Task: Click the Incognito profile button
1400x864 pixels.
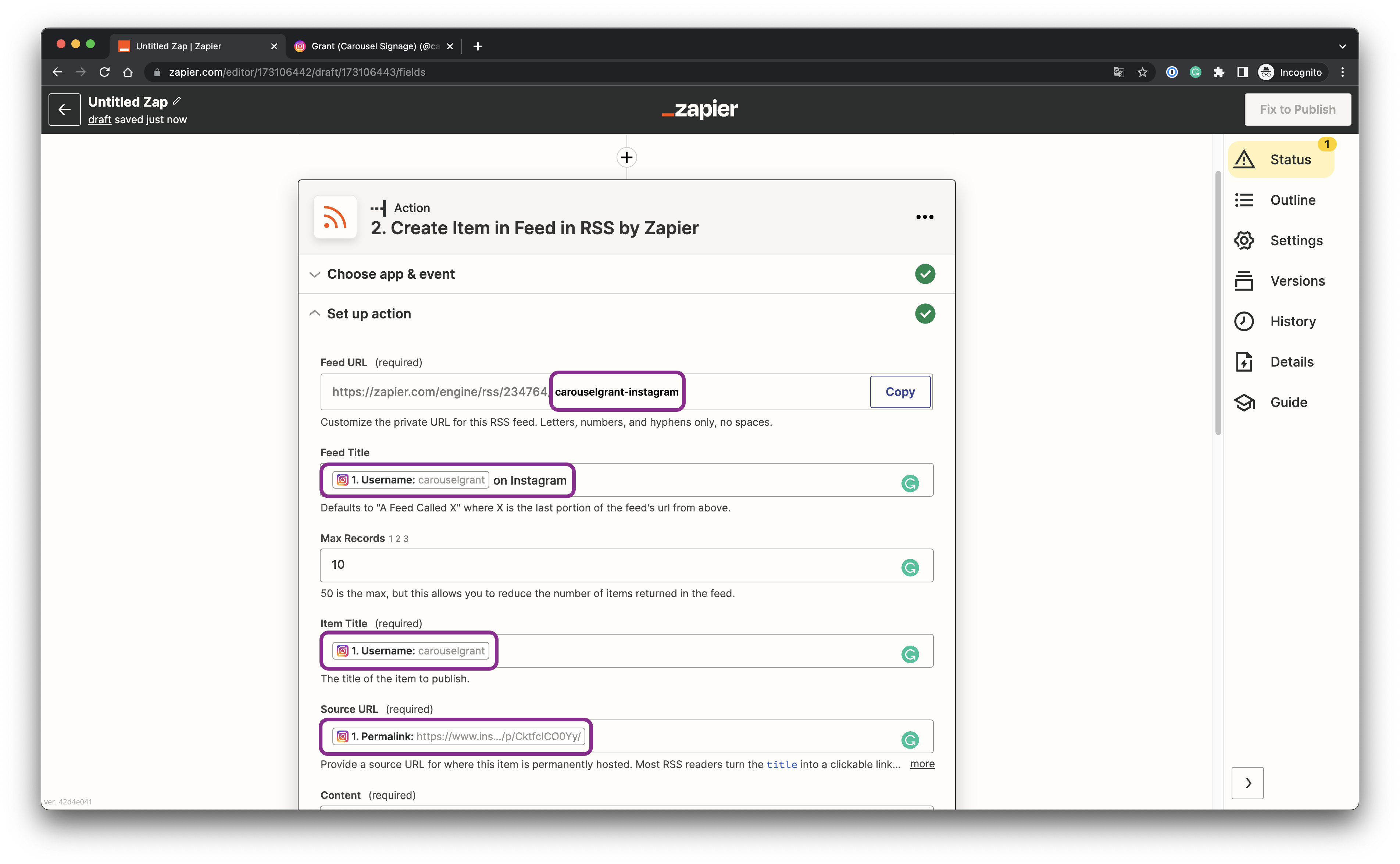Action: point(1291,72)
